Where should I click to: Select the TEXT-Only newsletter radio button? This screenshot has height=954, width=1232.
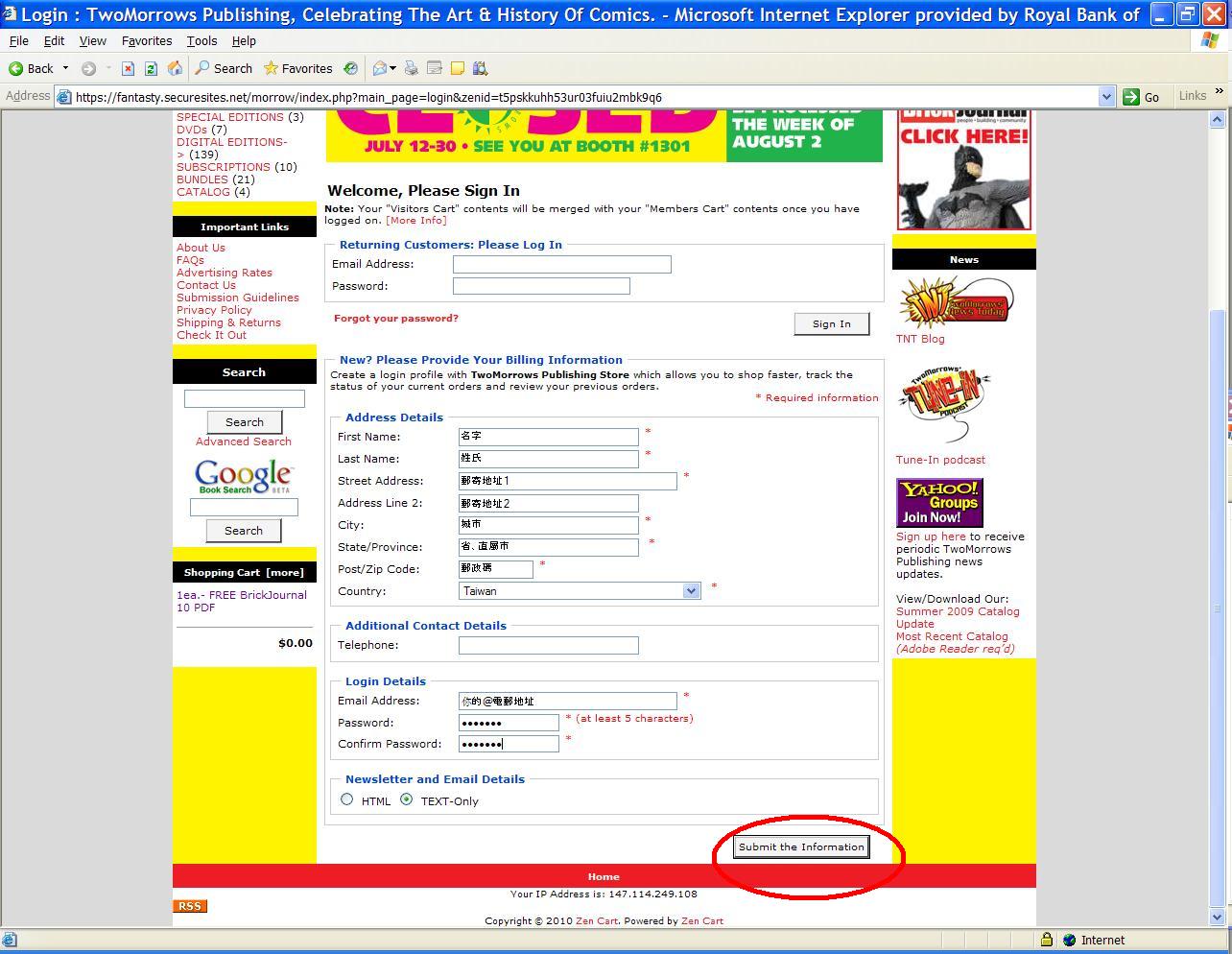(x=407, y=799)
